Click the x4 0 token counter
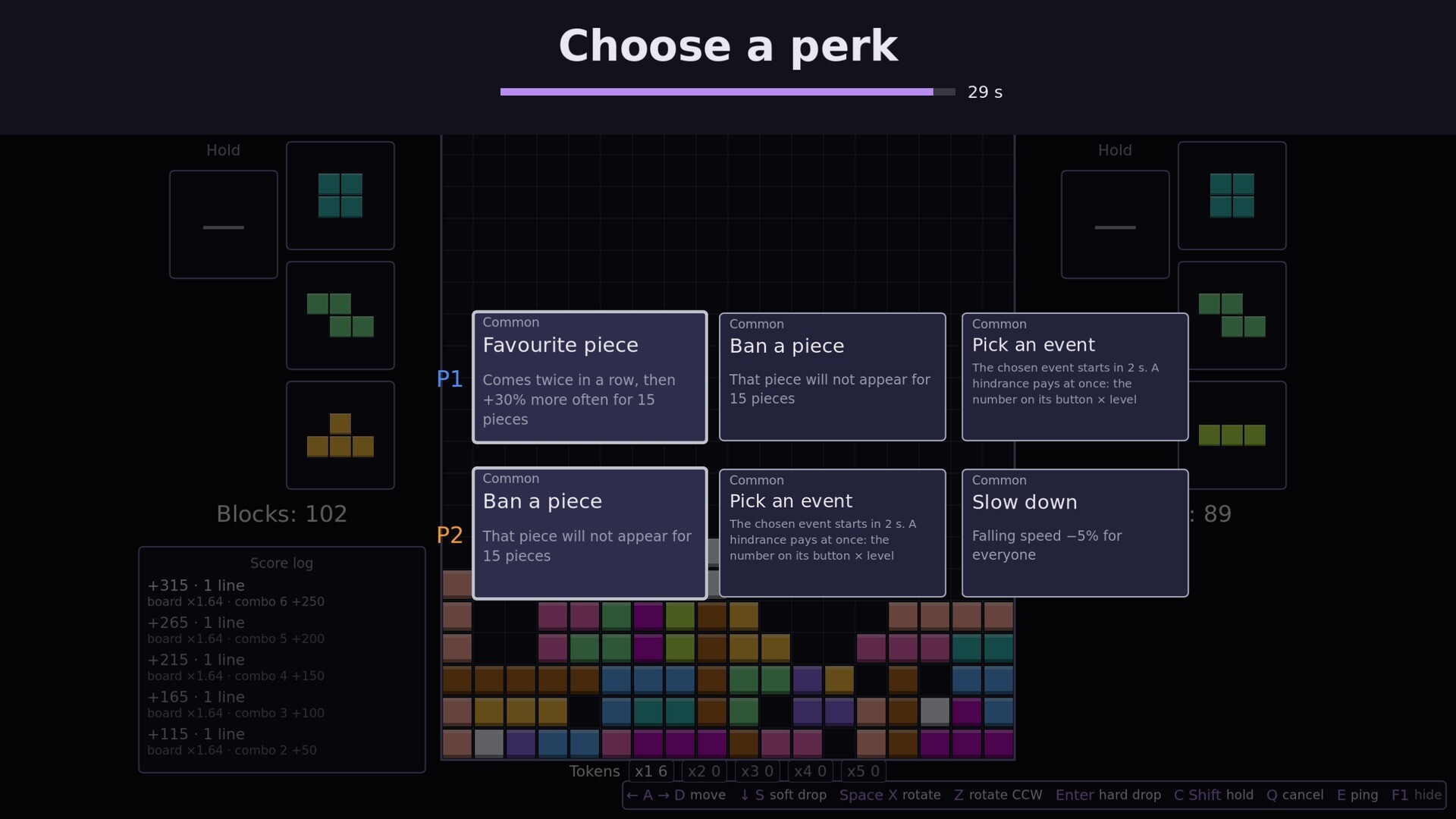This screenshot has width=1456, height=819. (x=810, y=771)
